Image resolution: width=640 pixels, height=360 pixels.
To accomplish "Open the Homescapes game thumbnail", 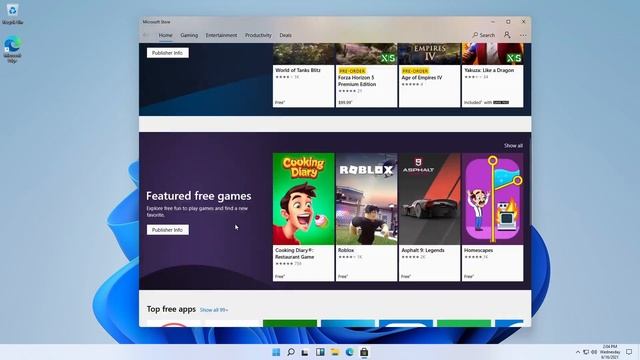I will pyautogui.click(x=492, y=199).
